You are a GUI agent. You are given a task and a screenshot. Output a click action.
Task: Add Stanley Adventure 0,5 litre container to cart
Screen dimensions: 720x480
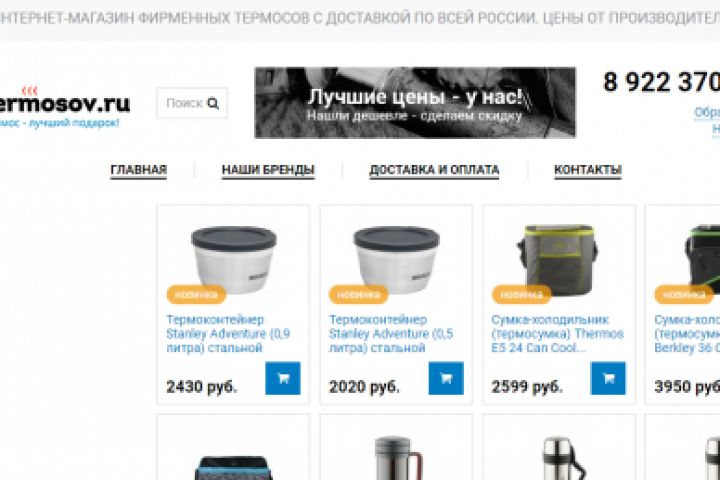446,378
